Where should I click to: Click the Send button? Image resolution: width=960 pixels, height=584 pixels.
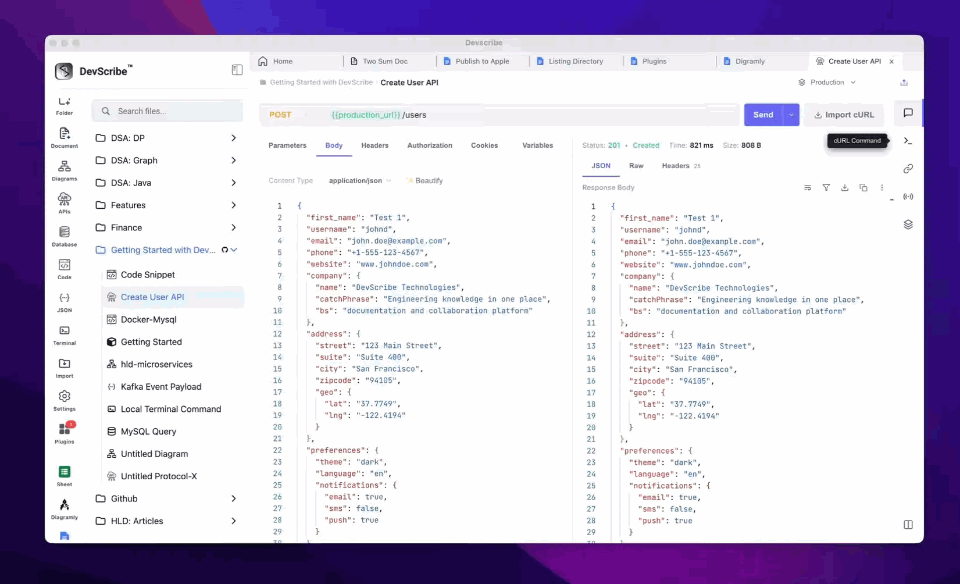point(763,114)
